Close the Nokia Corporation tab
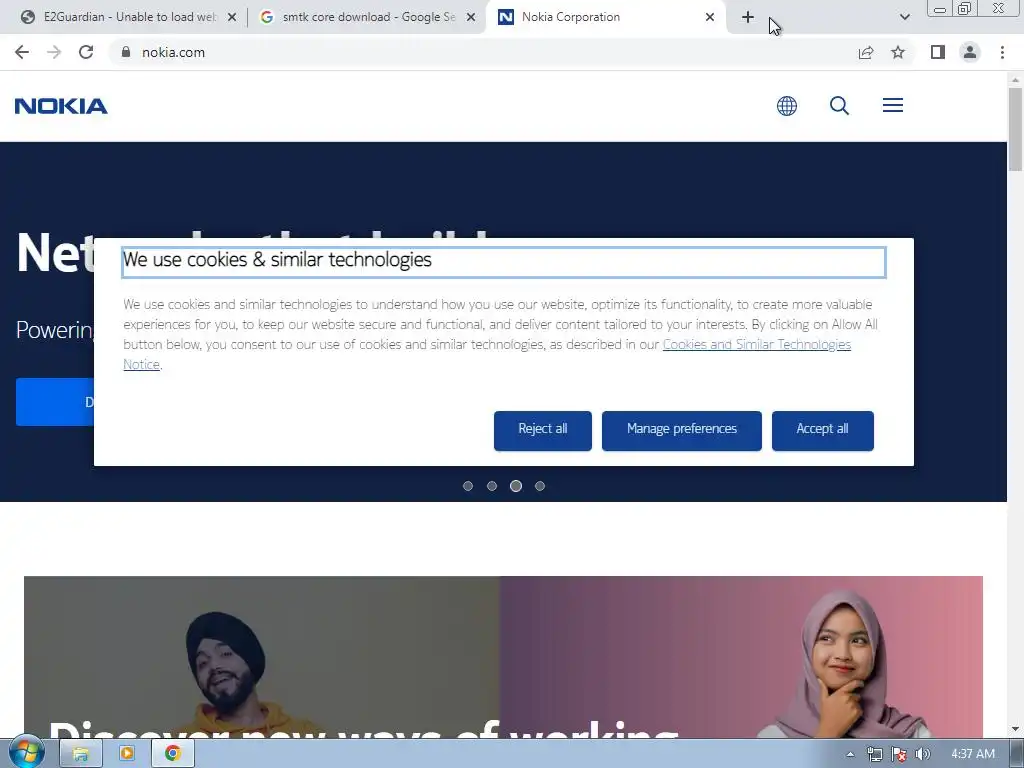 point(710,18)
